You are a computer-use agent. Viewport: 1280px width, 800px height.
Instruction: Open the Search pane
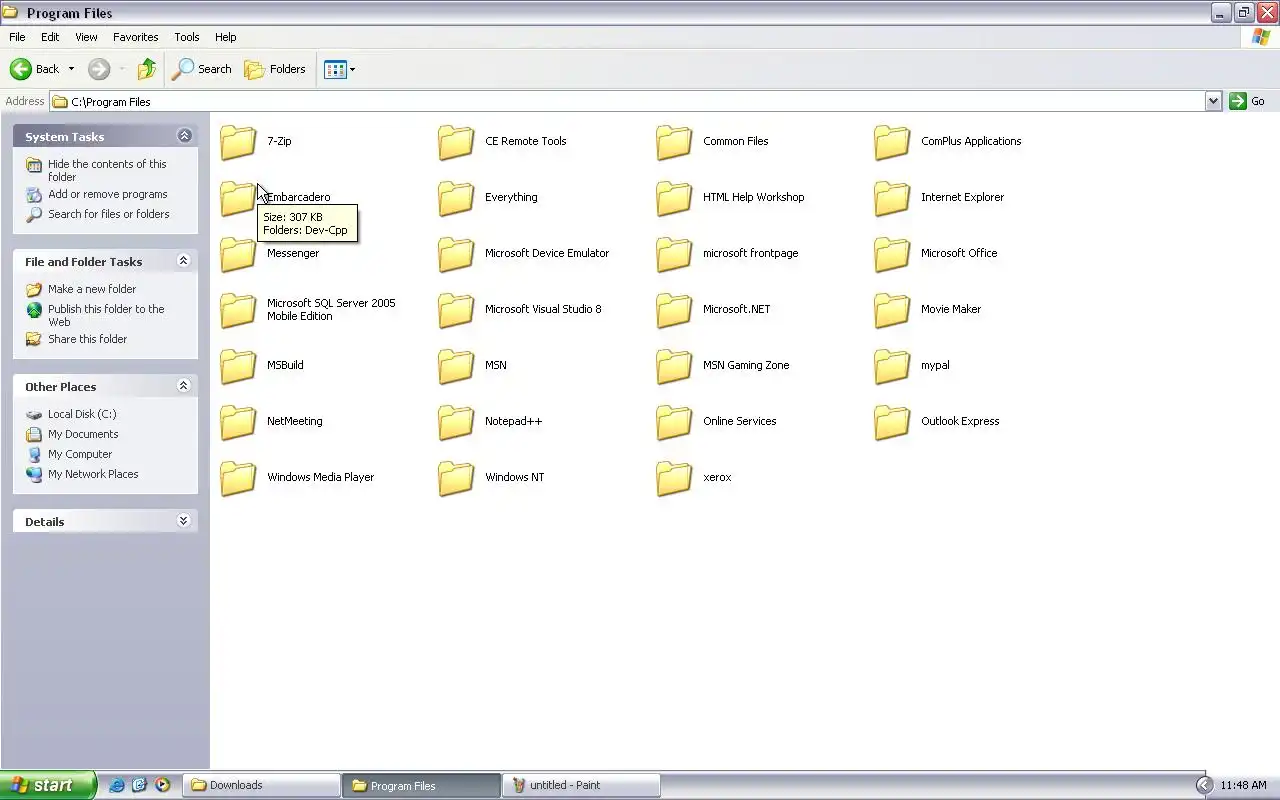click(x=201, y=69)
